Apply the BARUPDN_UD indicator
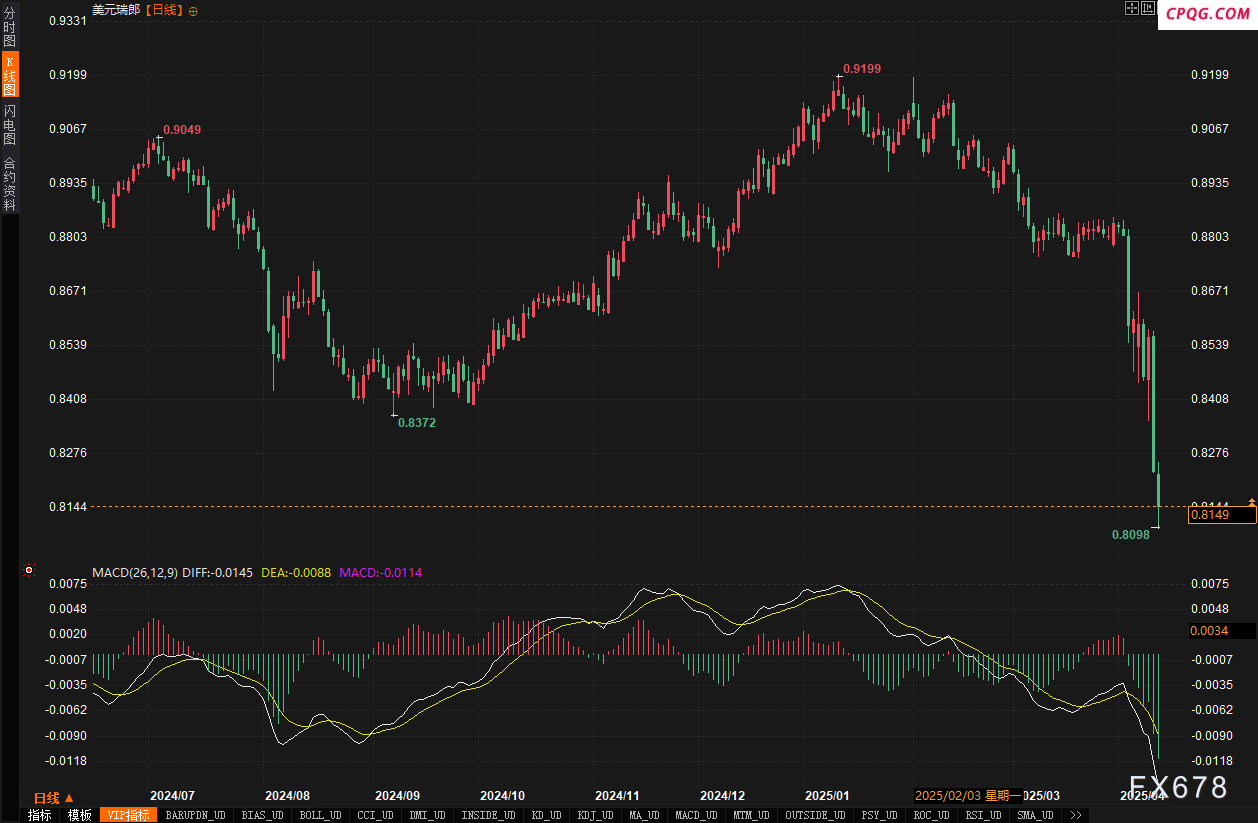 (x=195, y=815)
